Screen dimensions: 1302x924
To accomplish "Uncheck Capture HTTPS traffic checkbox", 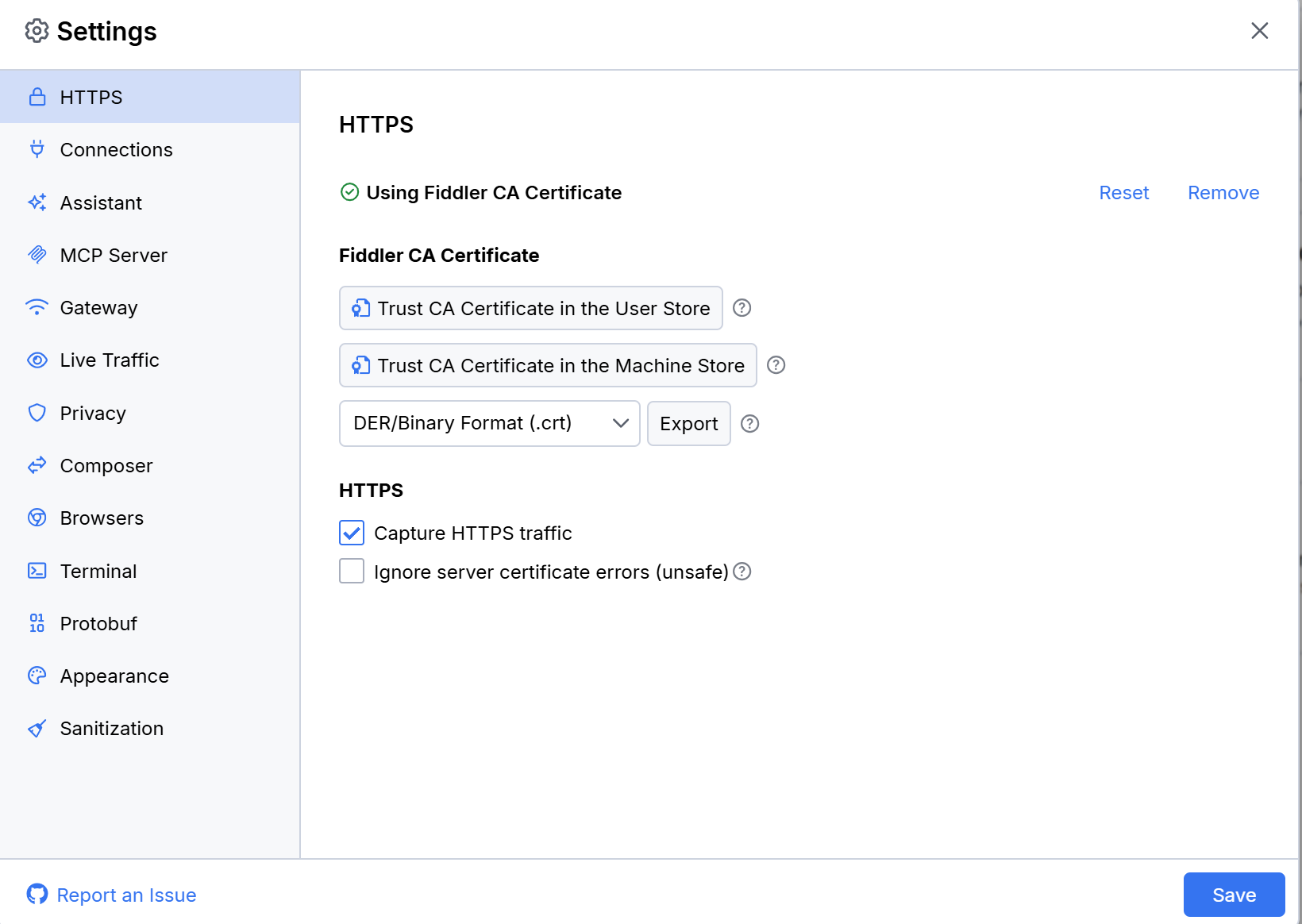I will point(352,533).
